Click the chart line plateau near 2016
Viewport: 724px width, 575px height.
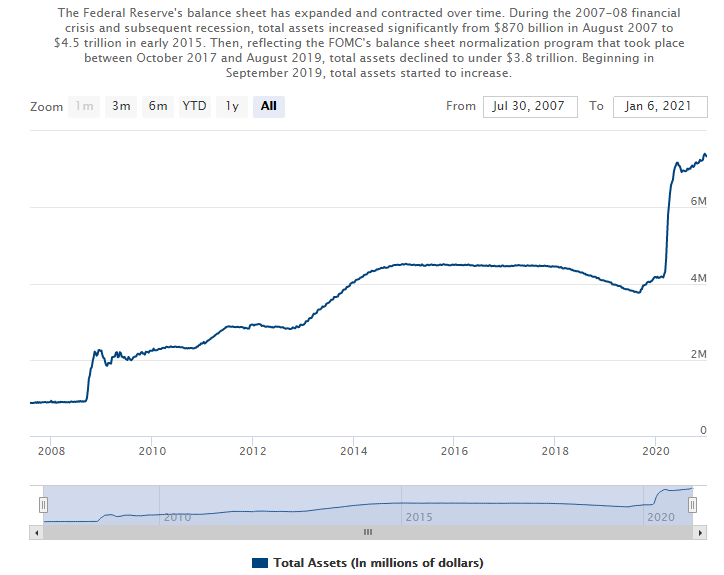point(454,264)
